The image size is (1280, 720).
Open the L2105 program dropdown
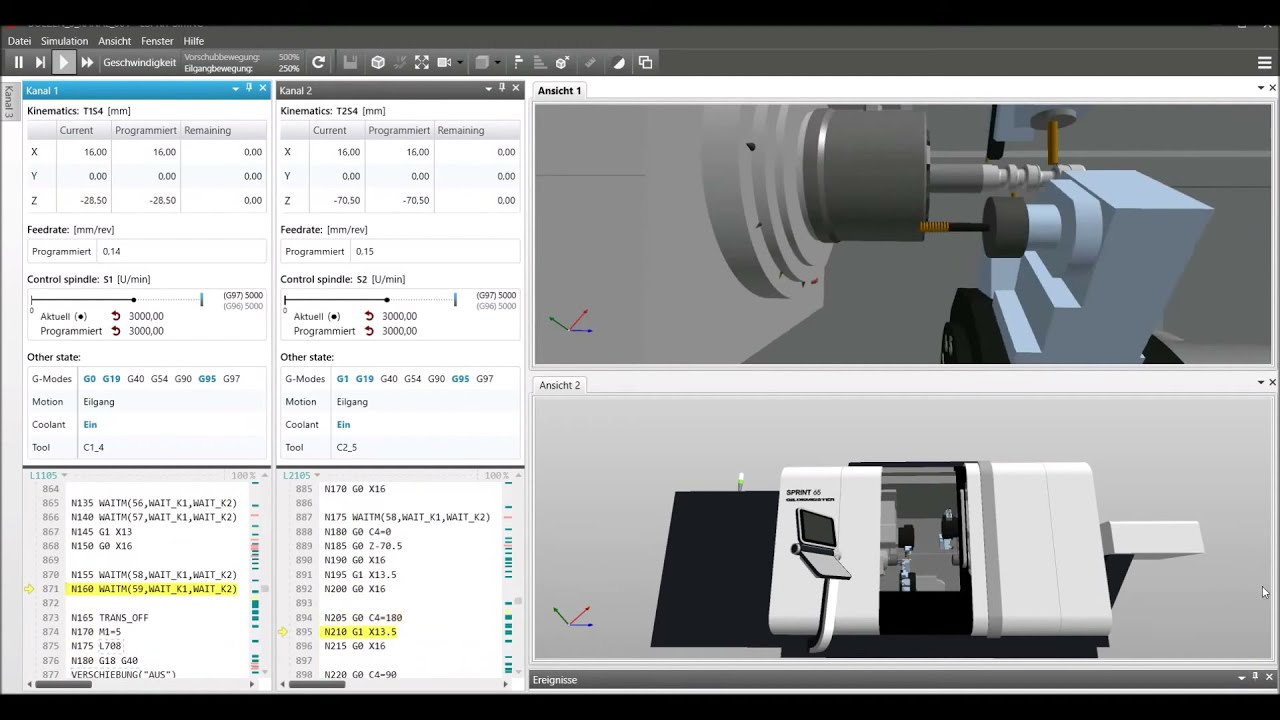coord(317,476)
